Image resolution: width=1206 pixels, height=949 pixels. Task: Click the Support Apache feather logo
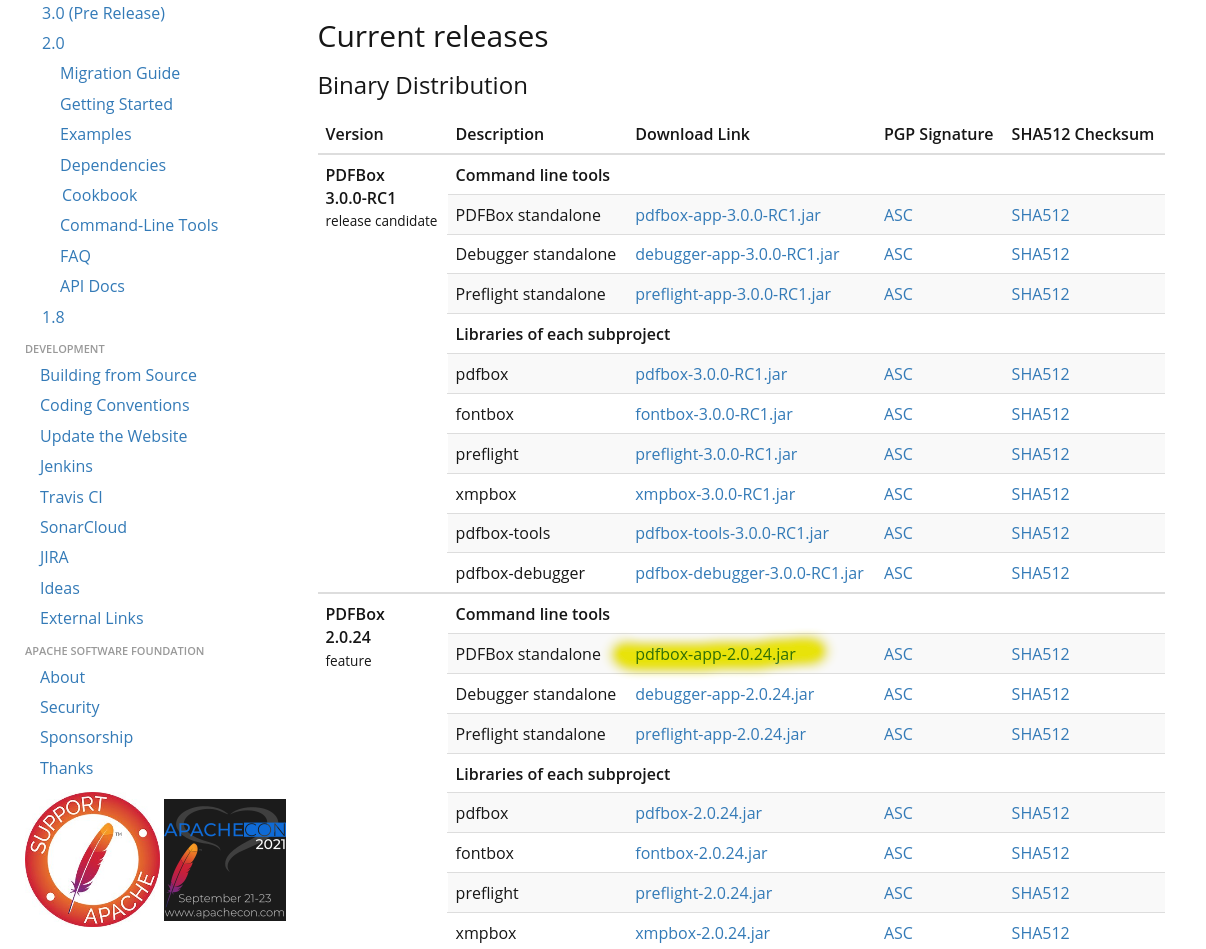92,860
